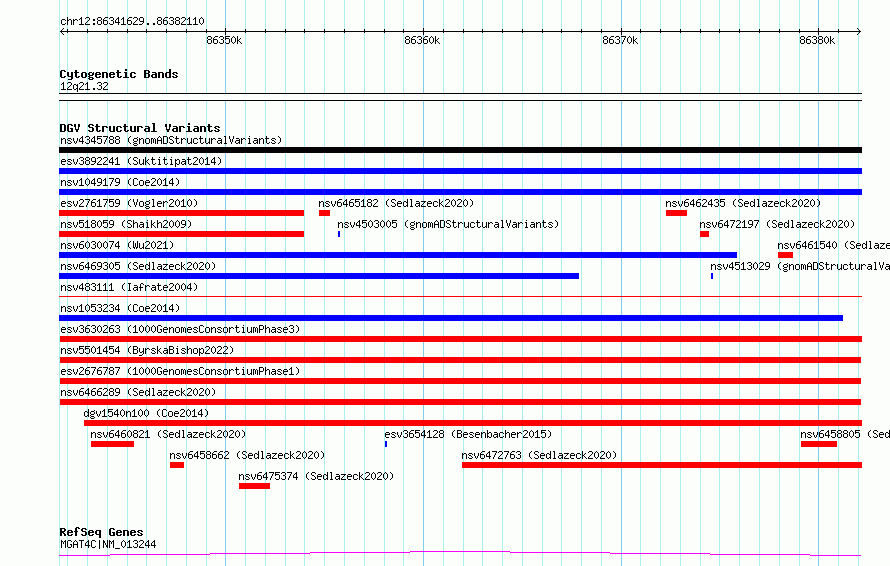Click the red dgv1540n100 variant bar
Image resolution: width=890 pixels, height=566 pixels.
[x=473, y=423]
